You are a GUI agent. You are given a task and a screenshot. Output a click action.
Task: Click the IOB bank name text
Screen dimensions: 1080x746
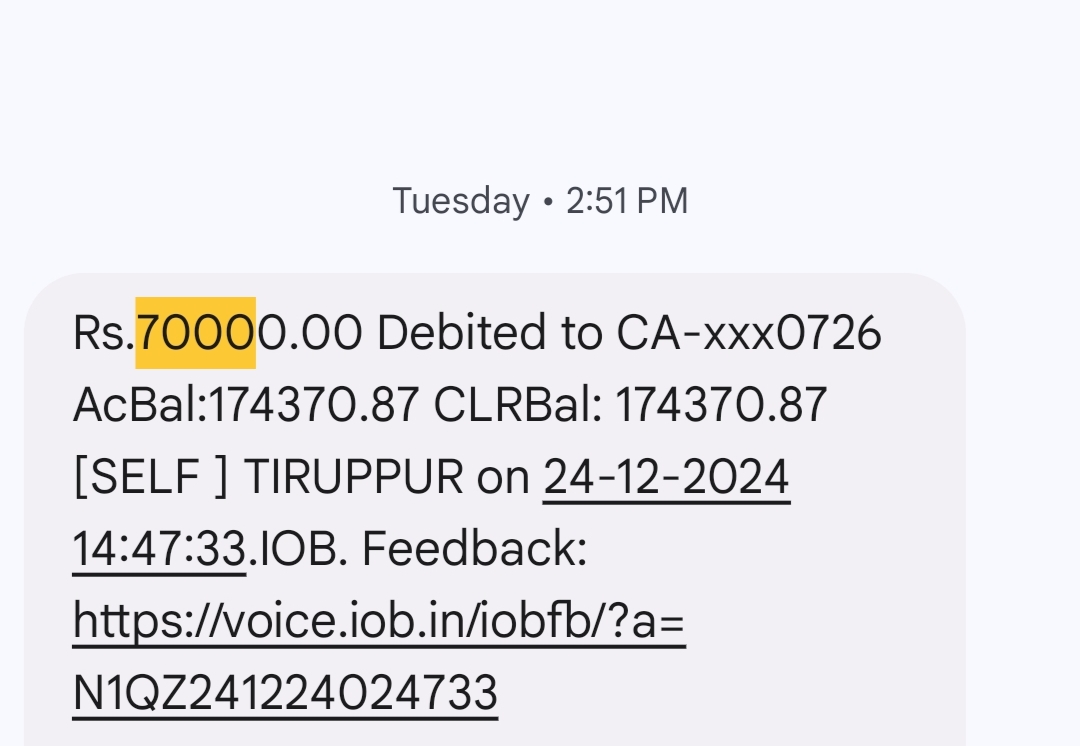point(298,549)
